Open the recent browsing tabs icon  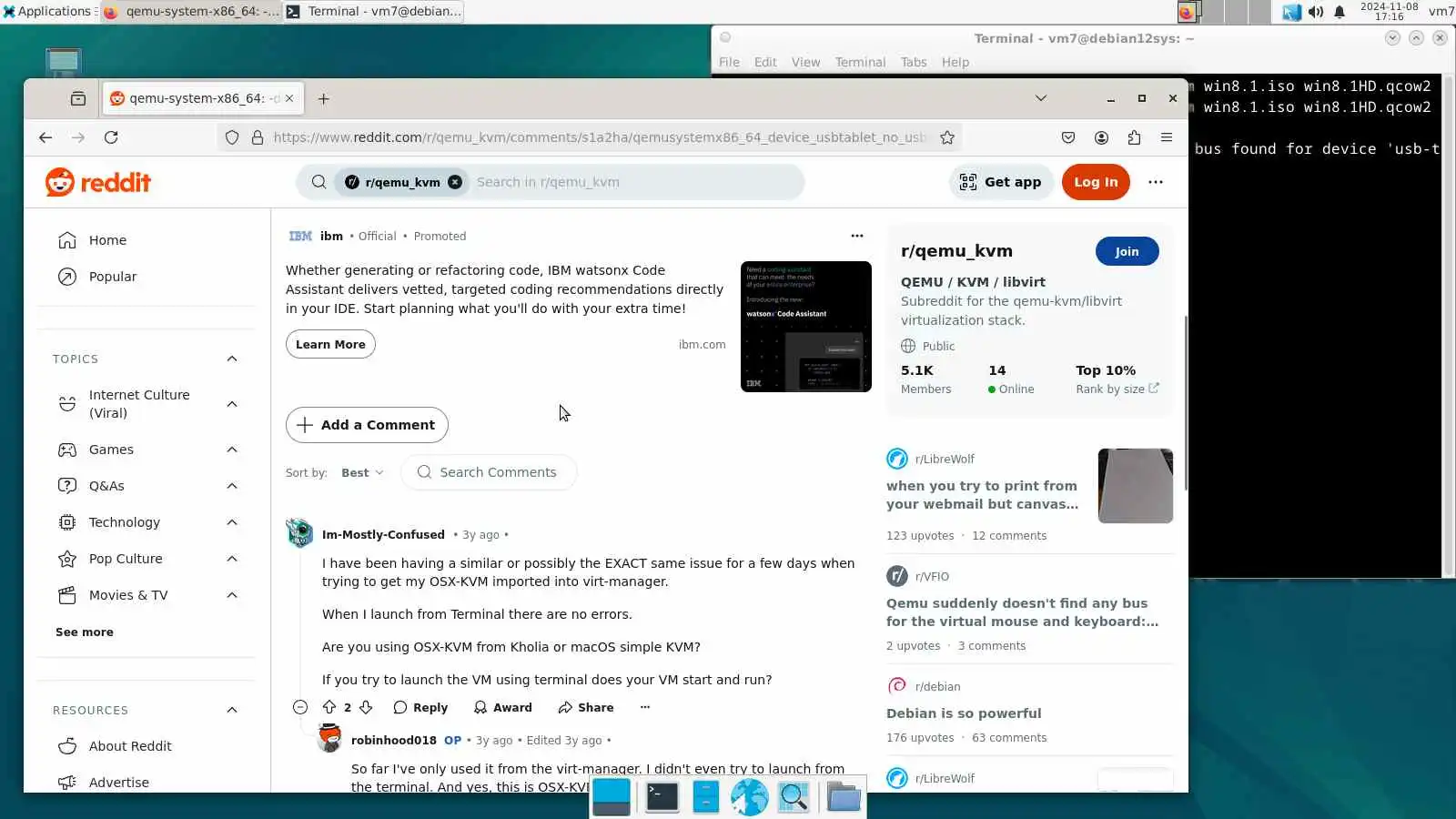[78, 98]
